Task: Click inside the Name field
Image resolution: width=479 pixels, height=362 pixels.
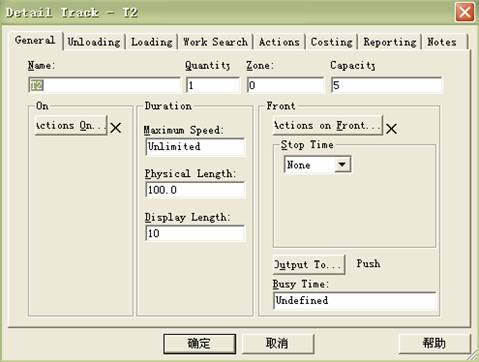Action: point(104,85)
